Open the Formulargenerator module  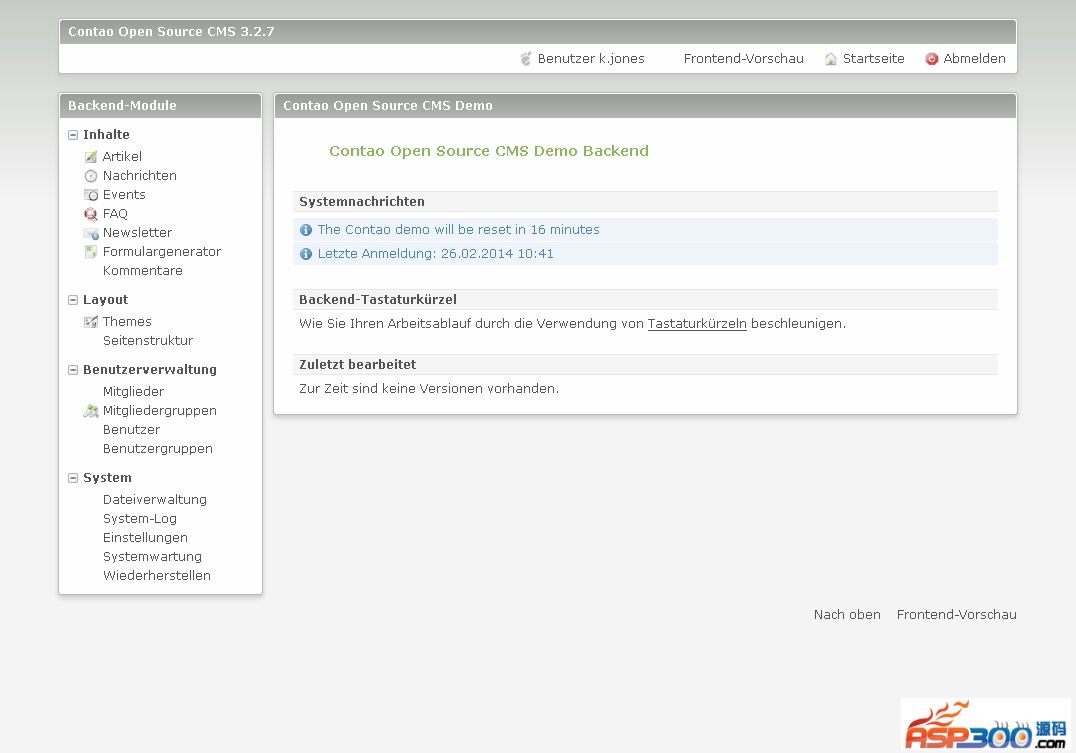pos(162,252)
